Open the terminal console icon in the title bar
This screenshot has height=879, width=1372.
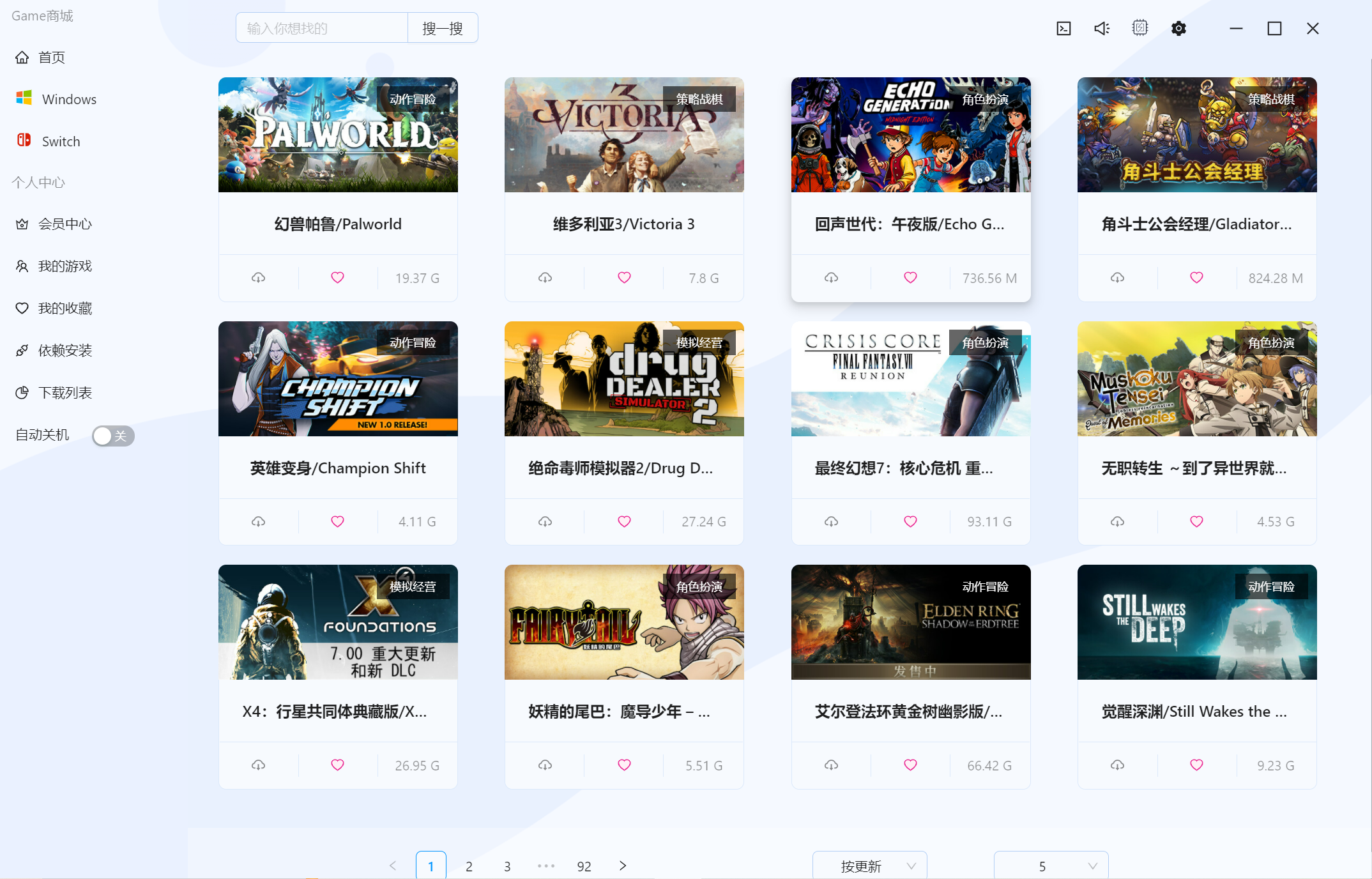[1063, 29]
